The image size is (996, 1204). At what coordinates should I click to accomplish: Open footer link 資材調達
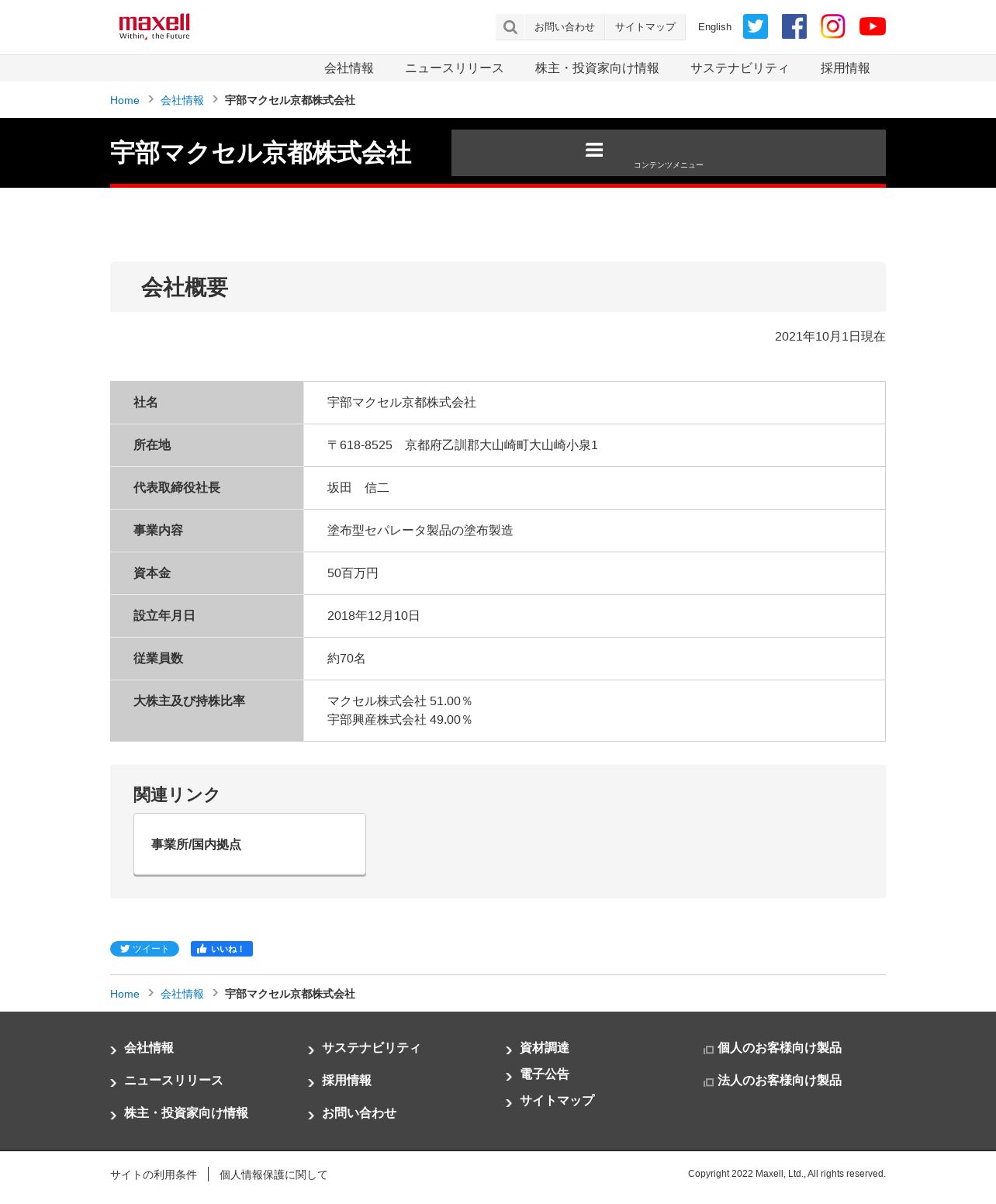545,1048
